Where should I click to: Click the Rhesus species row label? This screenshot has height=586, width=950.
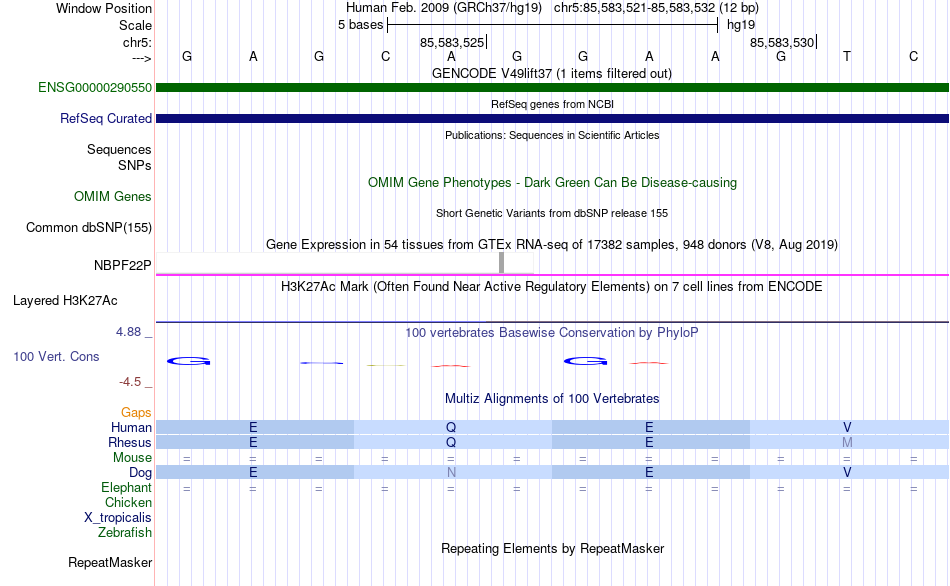(x=130, y=442)
